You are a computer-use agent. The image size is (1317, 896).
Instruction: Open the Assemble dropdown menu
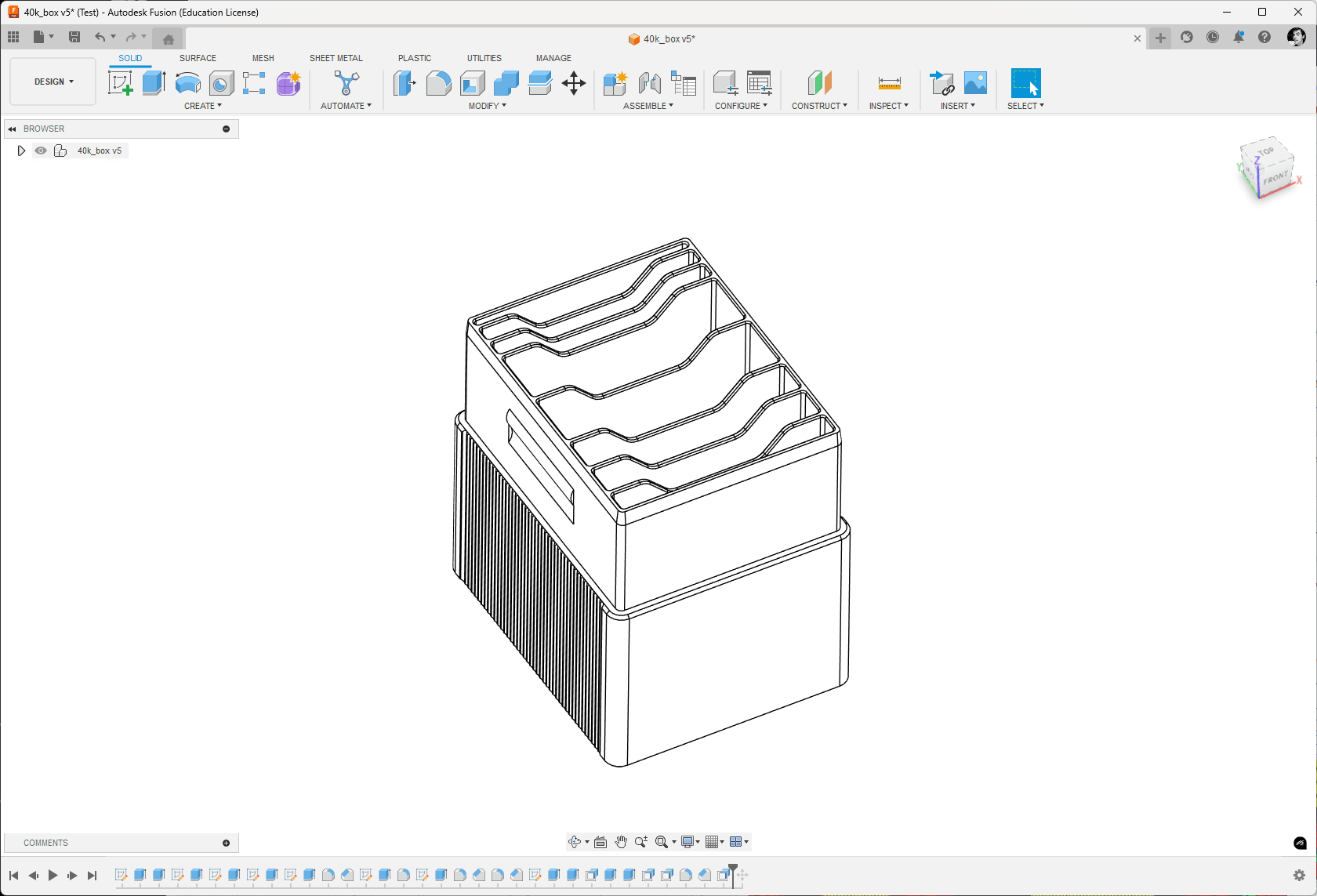point(648,106)
